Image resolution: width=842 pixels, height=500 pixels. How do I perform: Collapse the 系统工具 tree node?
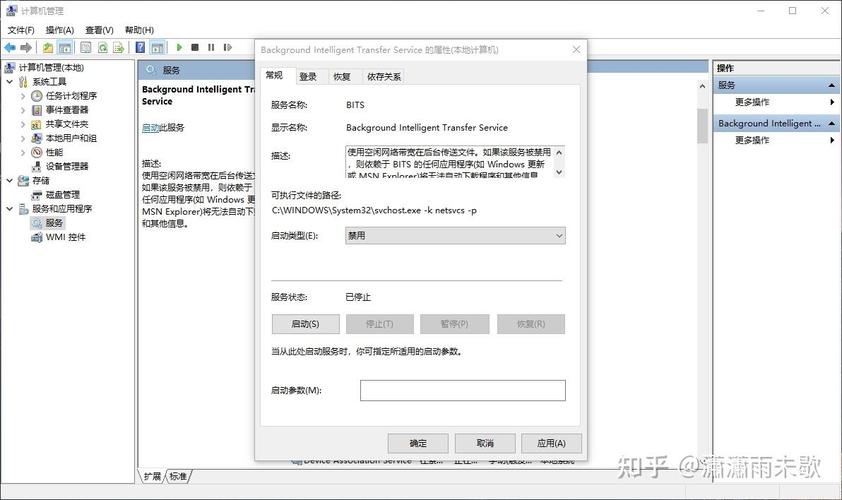[10, 82]
